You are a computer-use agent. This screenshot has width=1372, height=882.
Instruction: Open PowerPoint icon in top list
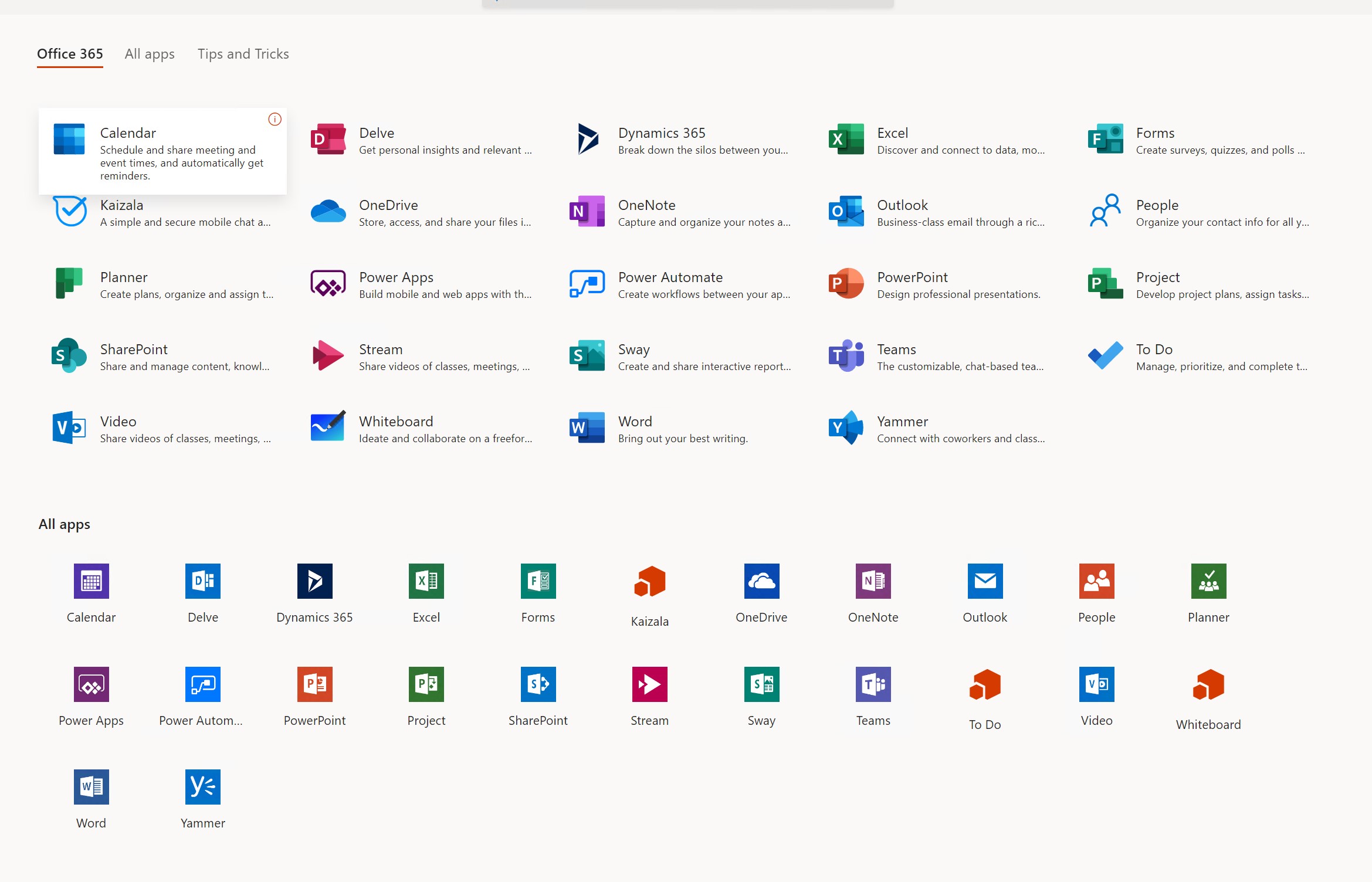coord(846,283)
